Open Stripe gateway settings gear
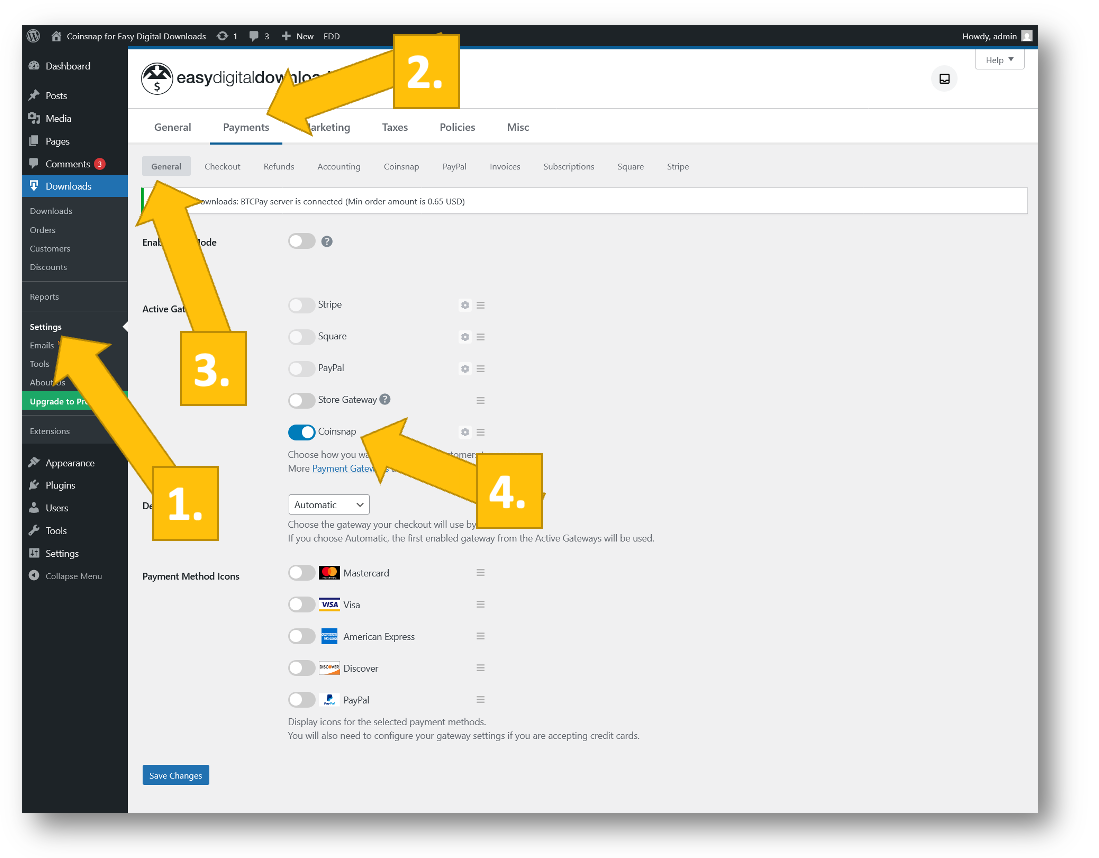The image size is (1099, 858). (465, 305)
